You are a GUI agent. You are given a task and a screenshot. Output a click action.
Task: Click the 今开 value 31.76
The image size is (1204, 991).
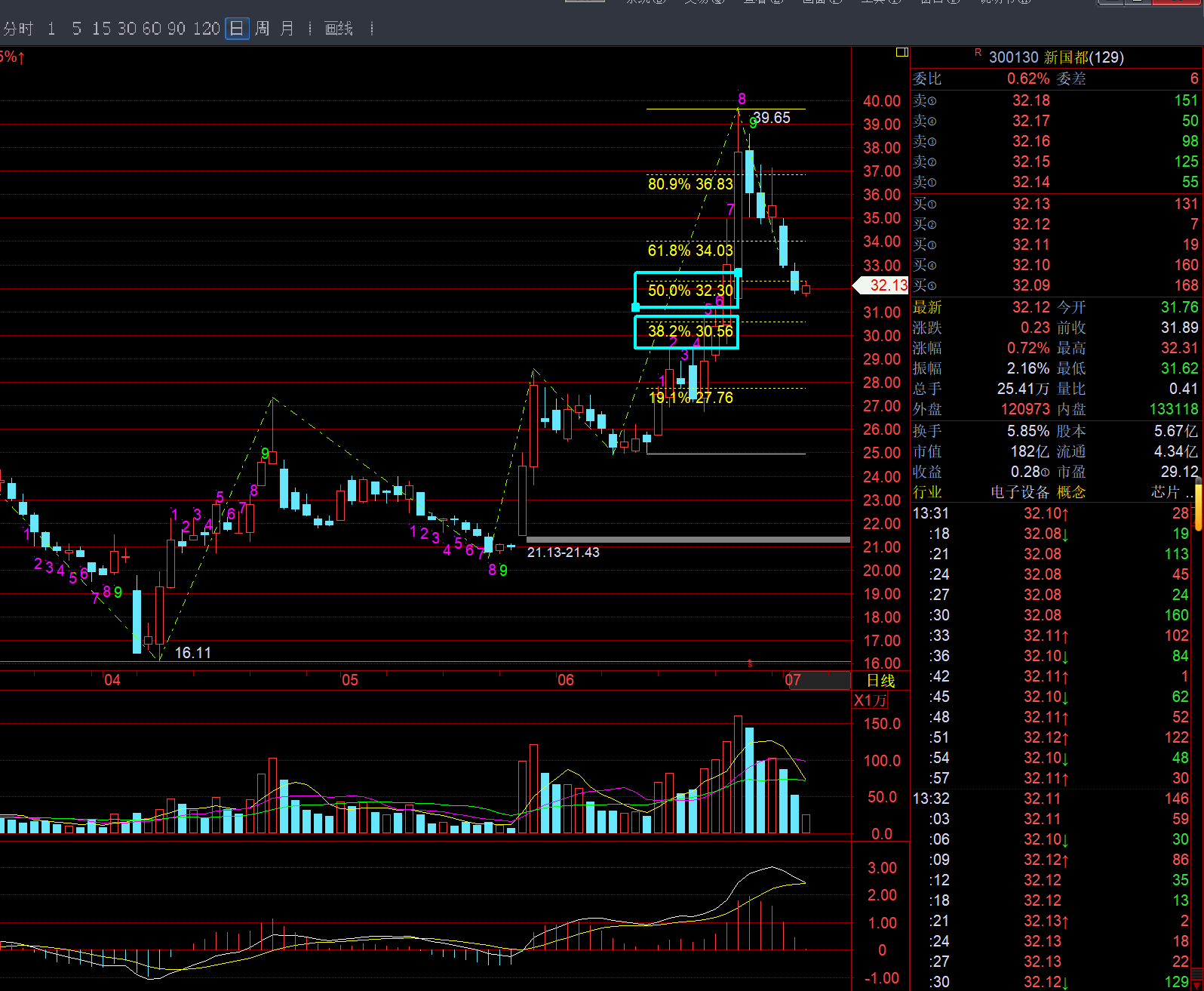[1180, 307]
